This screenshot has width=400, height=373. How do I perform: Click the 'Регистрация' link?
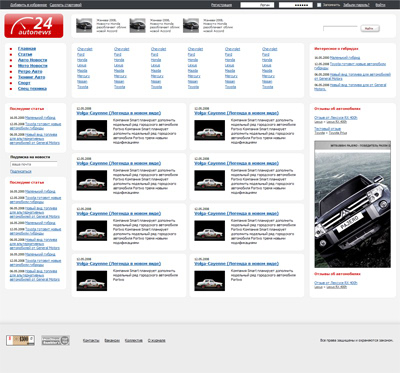pos(221,5)
